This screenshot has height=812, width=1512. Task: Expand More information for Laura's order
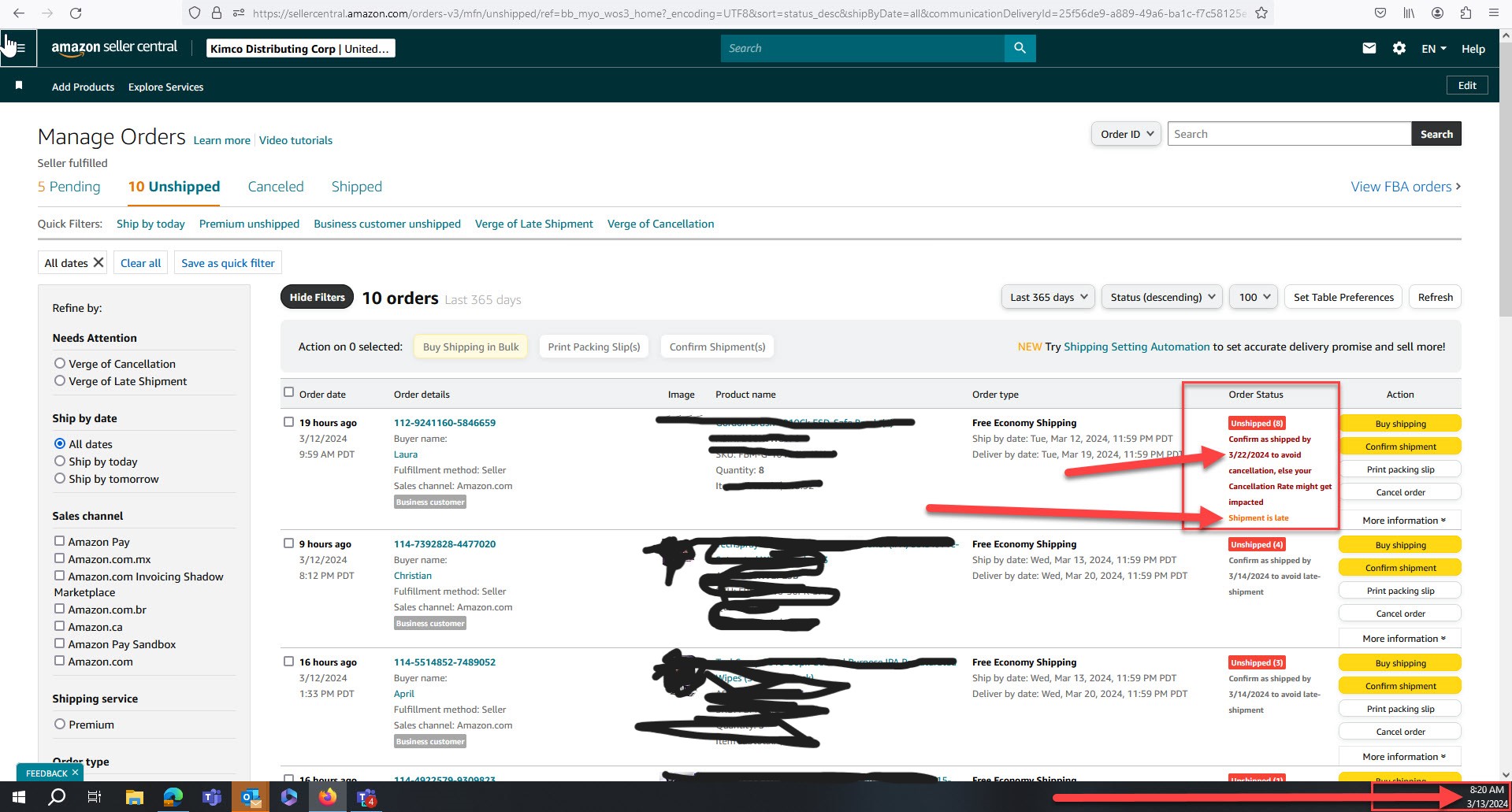tap(1399, 521)
